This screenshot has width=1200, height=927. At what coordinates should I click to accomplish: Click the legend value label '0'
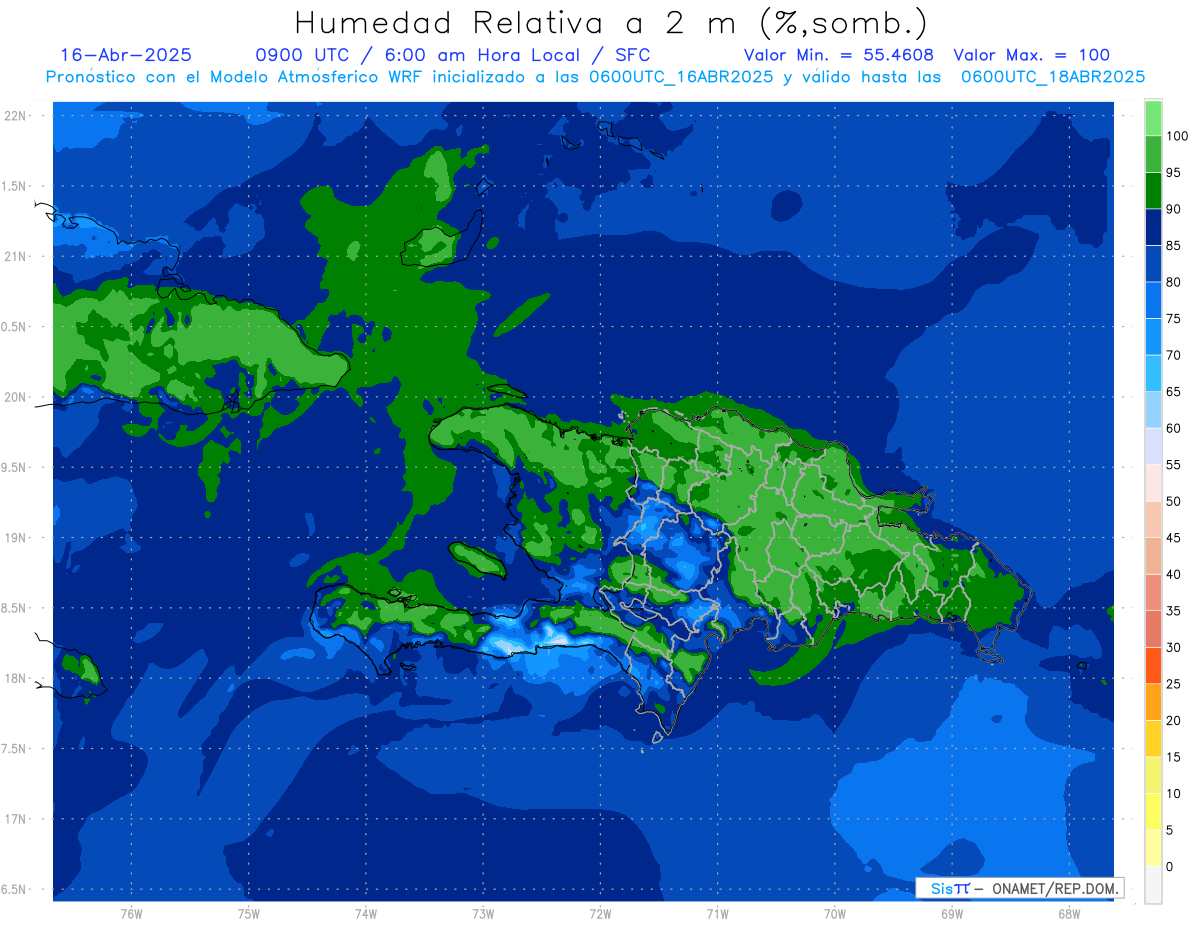point(1169,866)
